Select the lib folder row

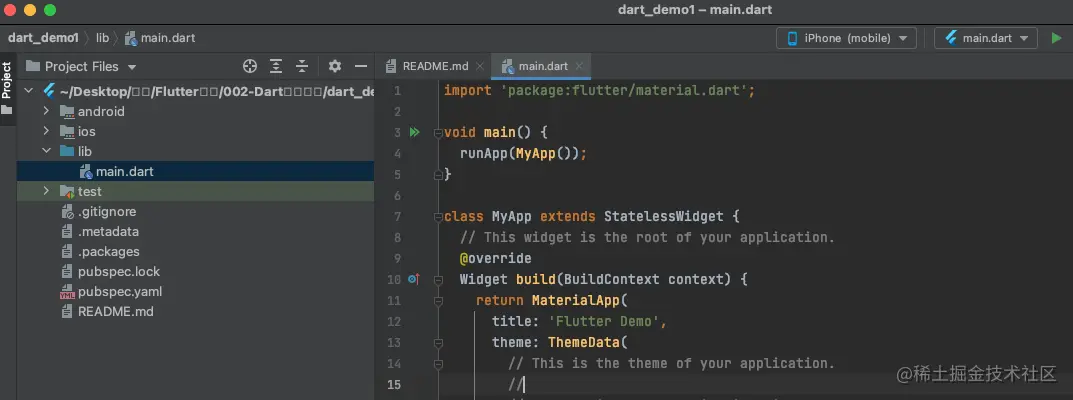(196, 151)
